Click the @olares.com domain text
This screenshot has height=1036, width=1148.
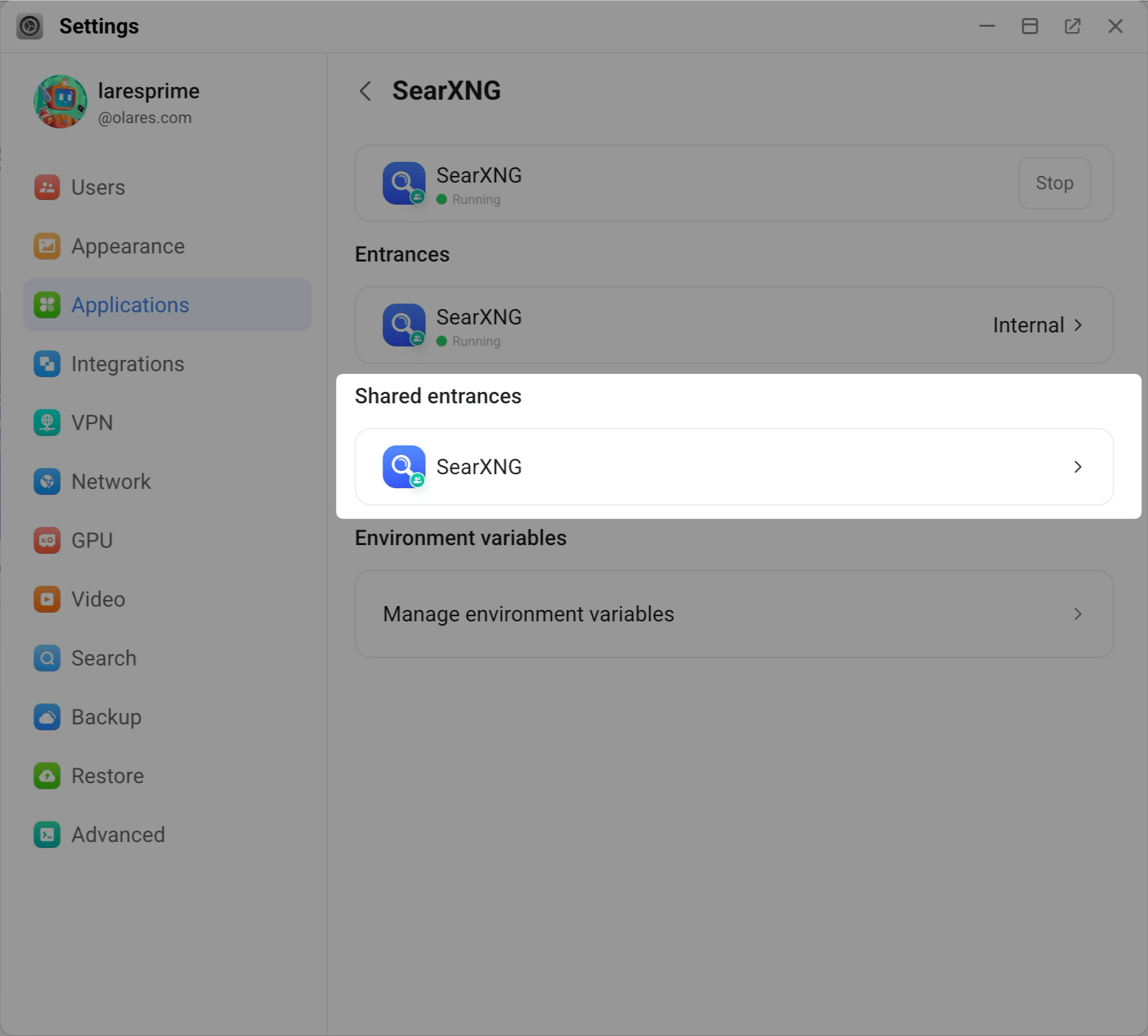(144, 118)
